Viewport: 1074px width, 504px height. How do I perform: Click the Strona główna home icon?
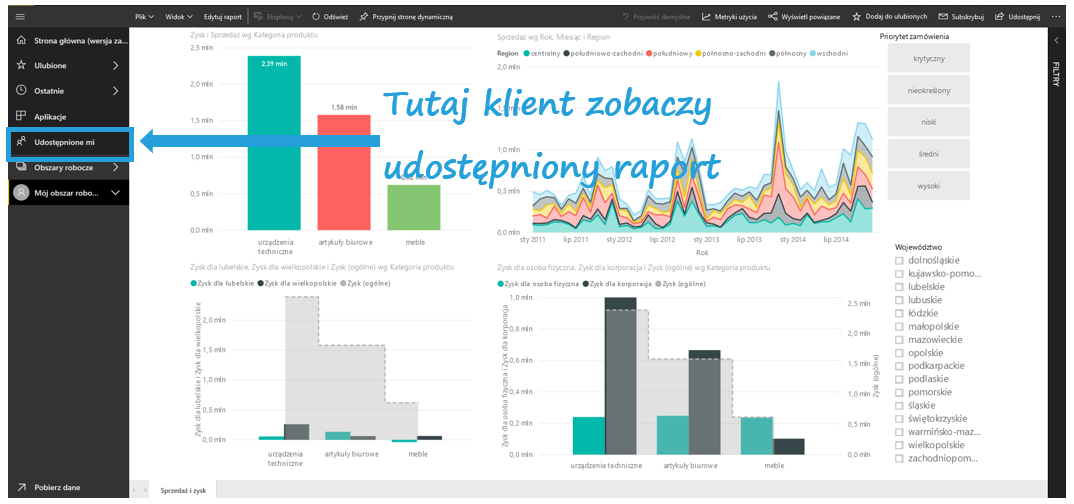click(21, 41)
